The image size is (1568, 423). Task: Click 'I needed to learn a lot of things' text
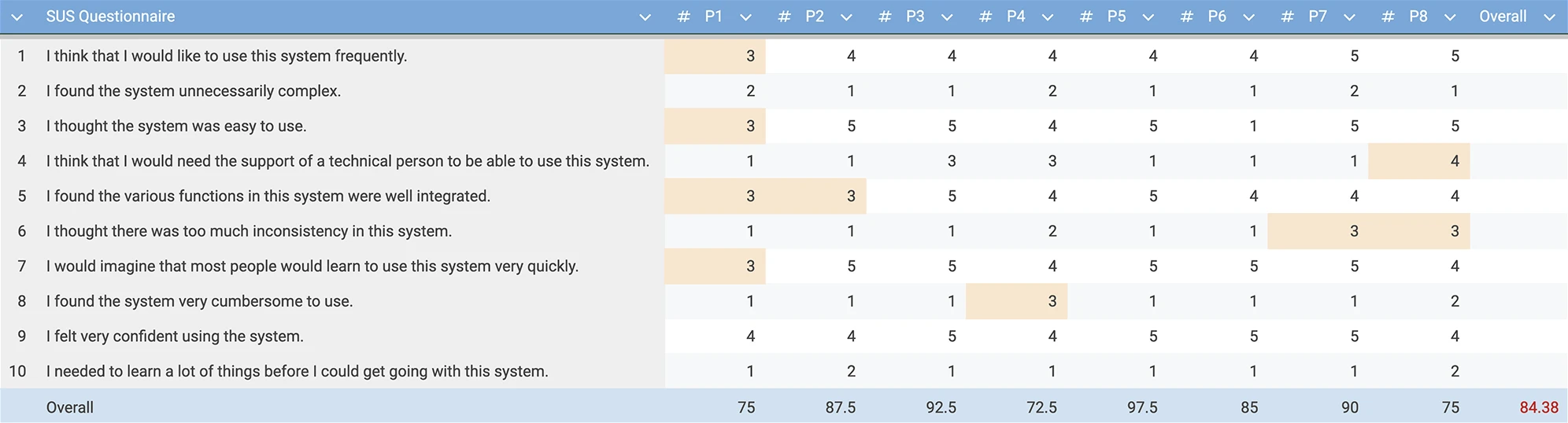point(298,371)
